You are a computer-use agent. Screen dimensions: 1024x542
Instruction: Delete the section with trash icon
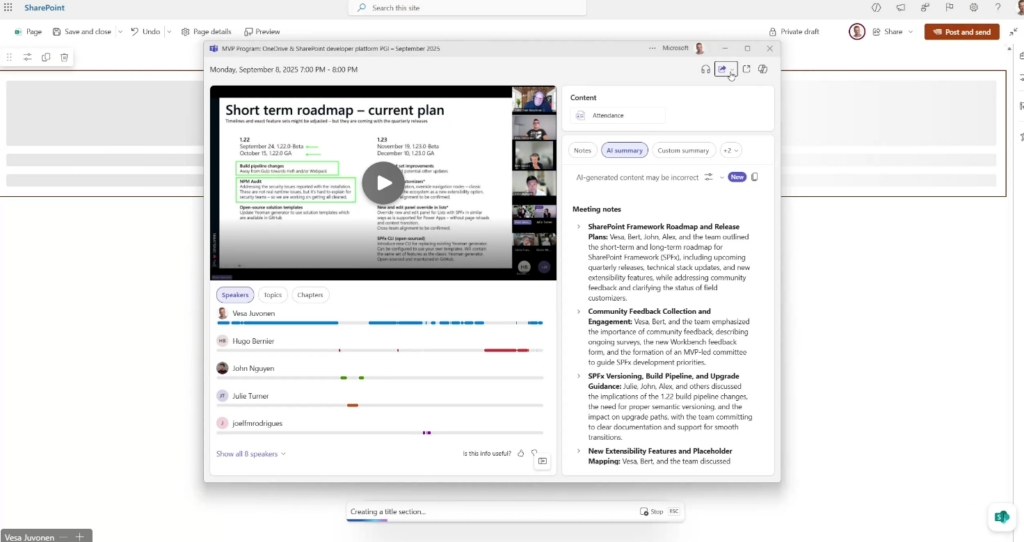64,57
